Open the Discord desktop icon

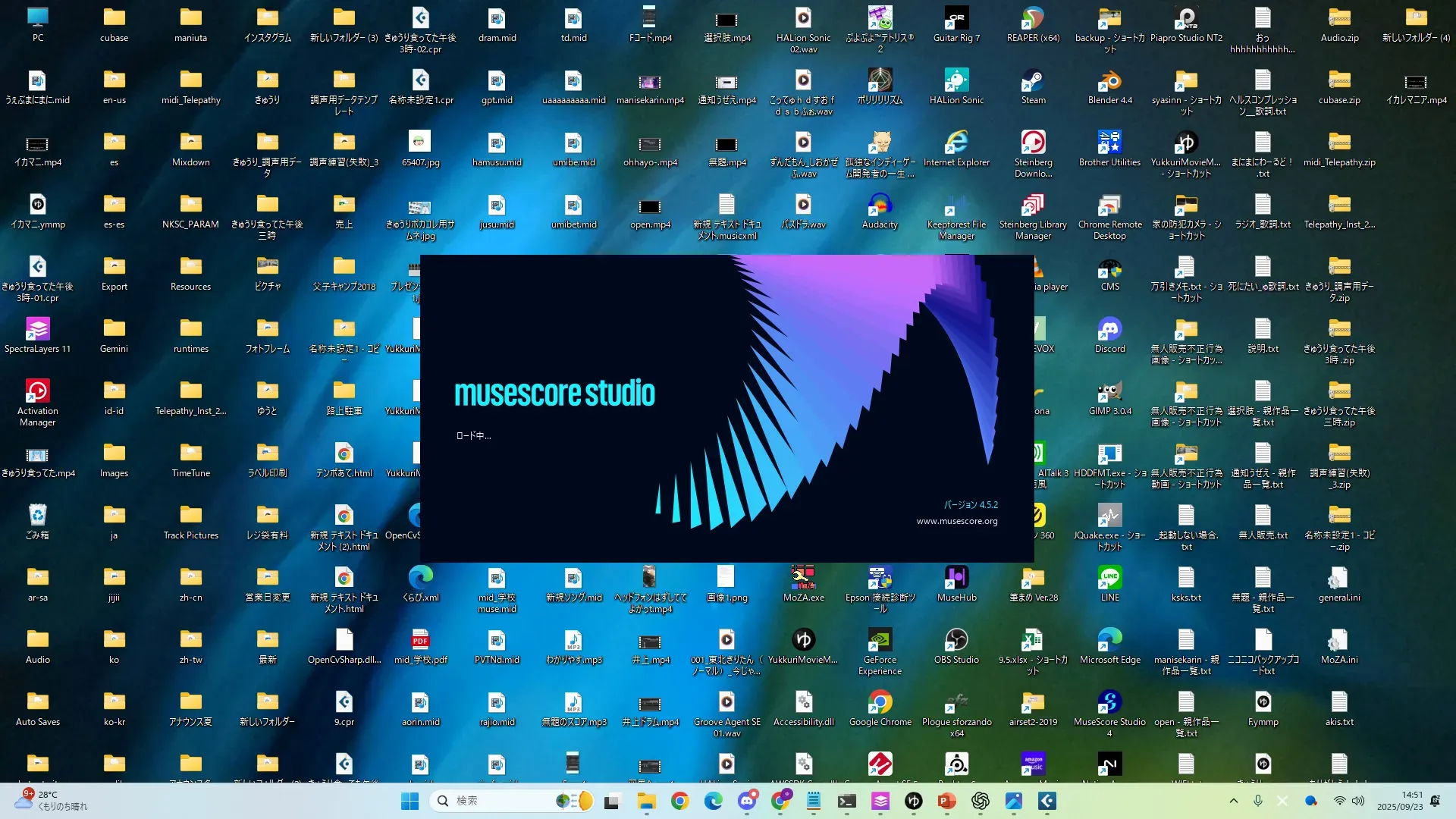pyautogui.click(x=1109, y=331)
